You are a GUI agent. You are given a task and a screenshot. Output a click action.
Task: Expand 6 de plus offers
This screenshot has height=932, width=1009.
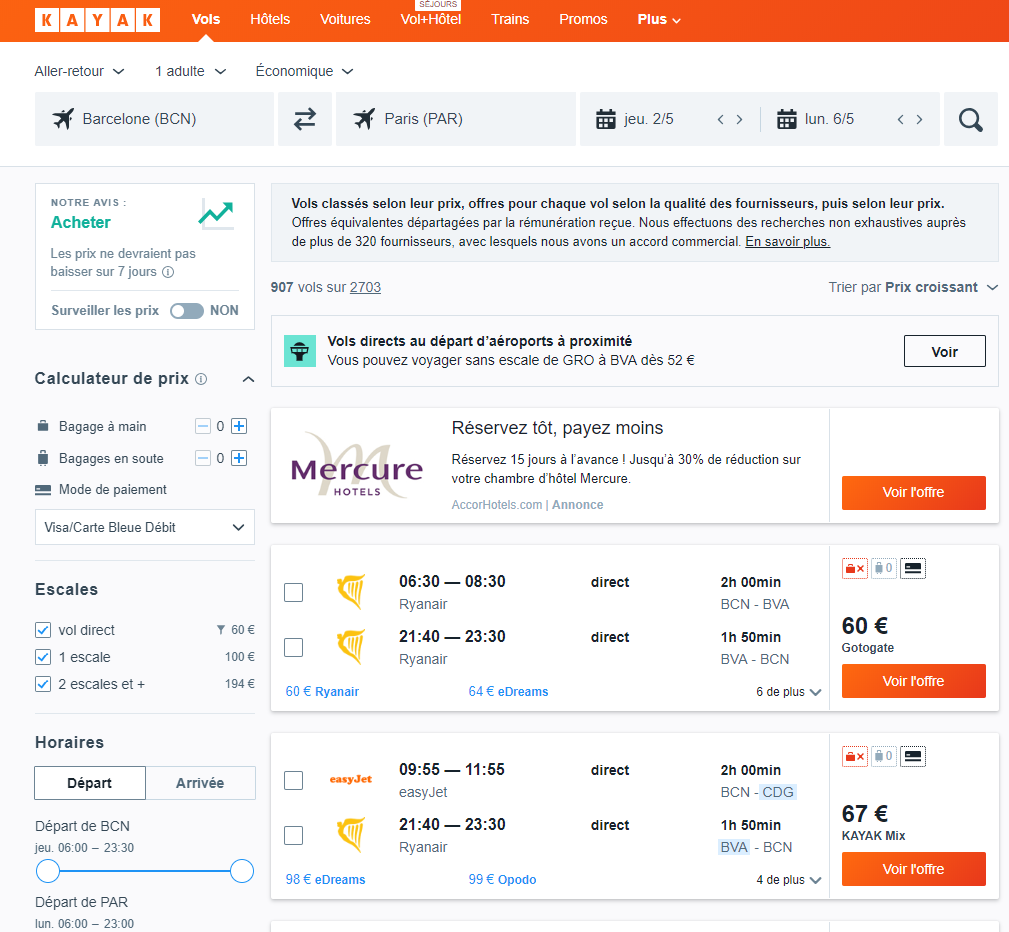point(788,692)
